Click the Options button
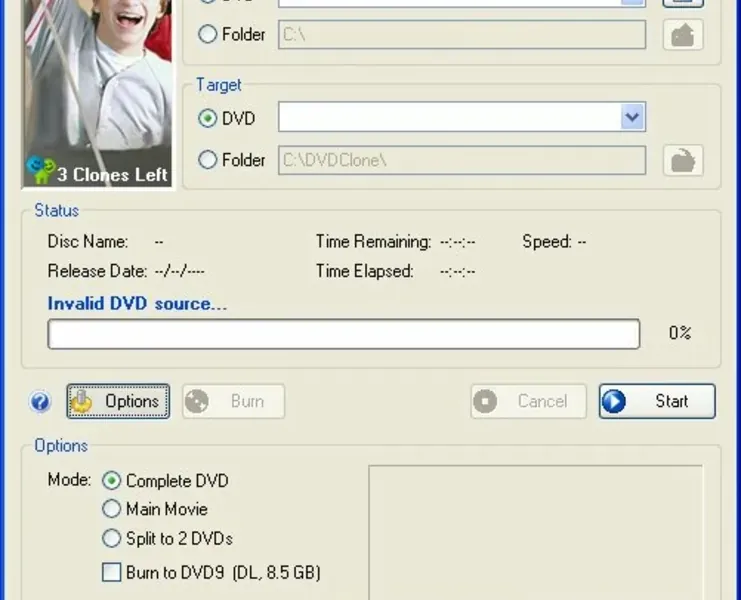 pos(118,401)
